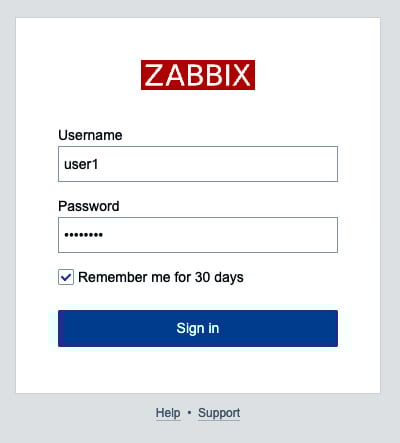The image size is (400, 443).
Task: Click "30 days" text beside the checkbox
Action: click(219, 277)
